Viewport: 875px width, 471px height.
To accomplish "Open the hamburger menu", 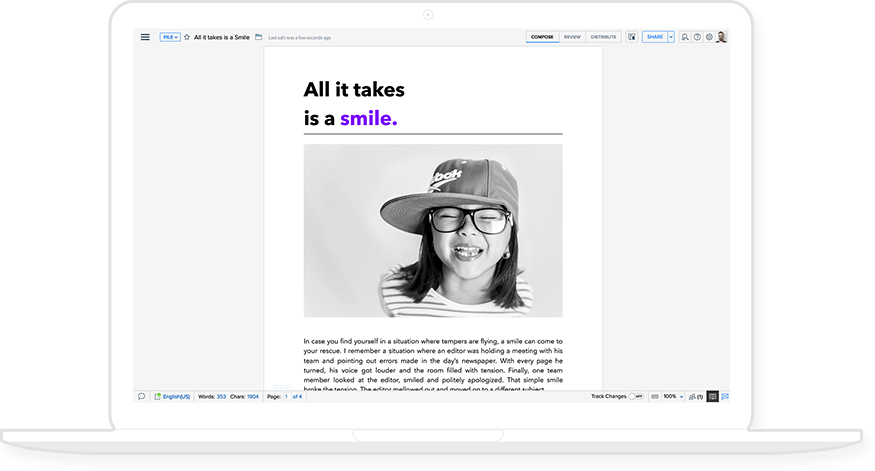I will click(145, 37).
